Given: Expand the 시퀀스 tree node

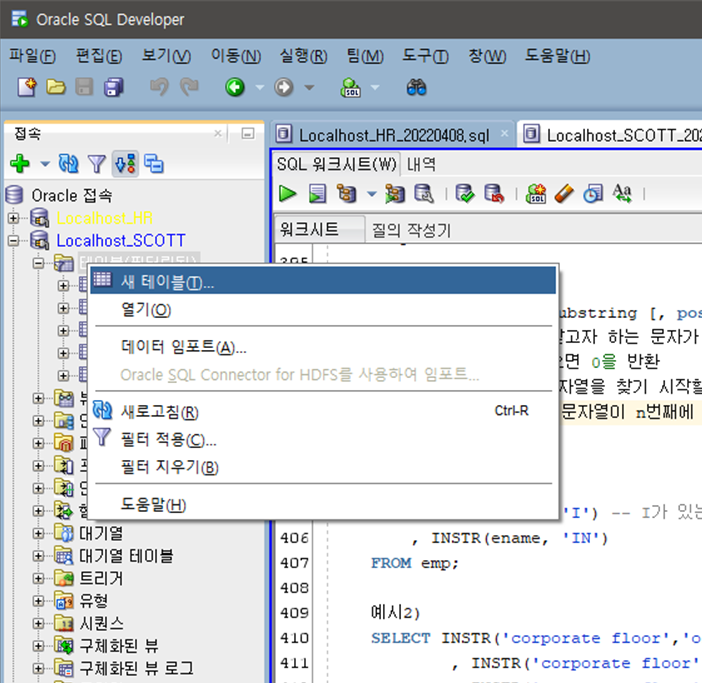Looking at the screenshot, I should tap(39, 623).
